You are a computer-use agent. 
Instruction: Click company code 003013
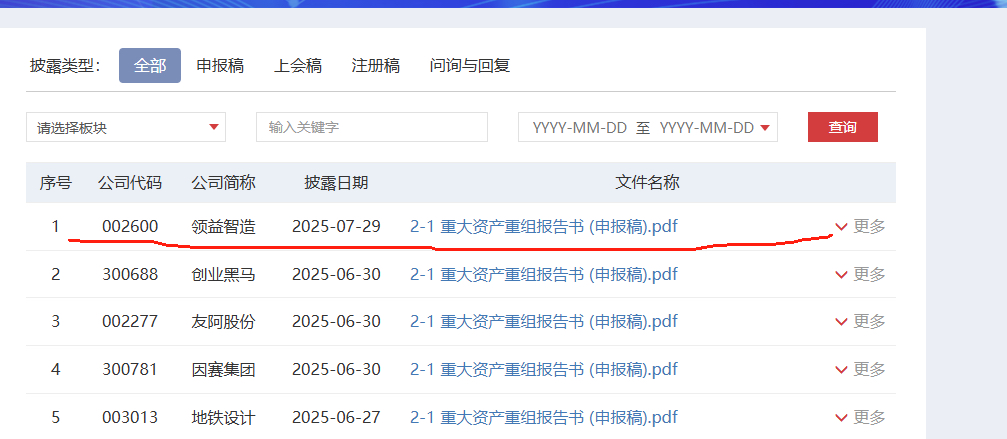pyautogui.click(x=130, y=418)
